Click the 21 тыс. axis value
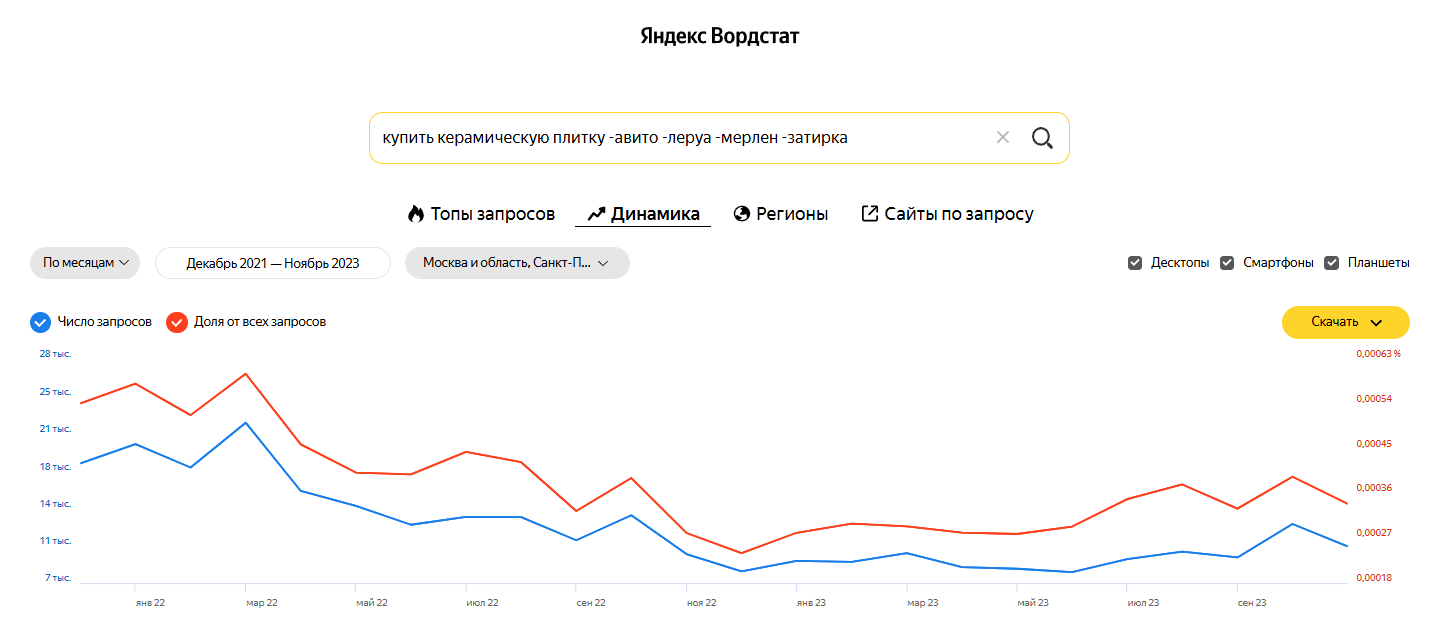Viewport: 1436px width, 632px height. click(x=56, y=429)
